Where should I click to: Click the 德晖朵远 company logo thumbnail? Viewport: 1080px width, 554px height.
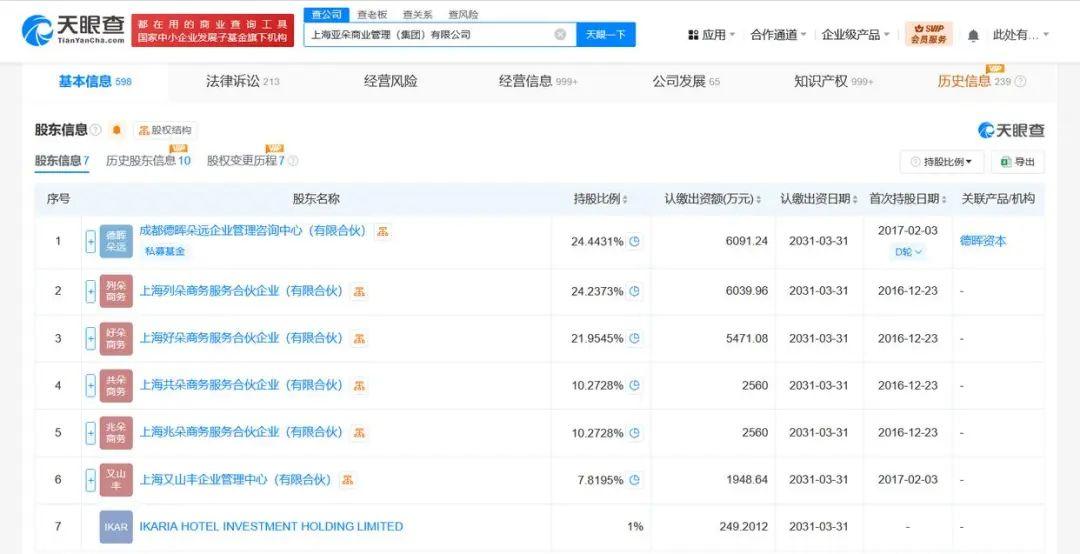116,241
